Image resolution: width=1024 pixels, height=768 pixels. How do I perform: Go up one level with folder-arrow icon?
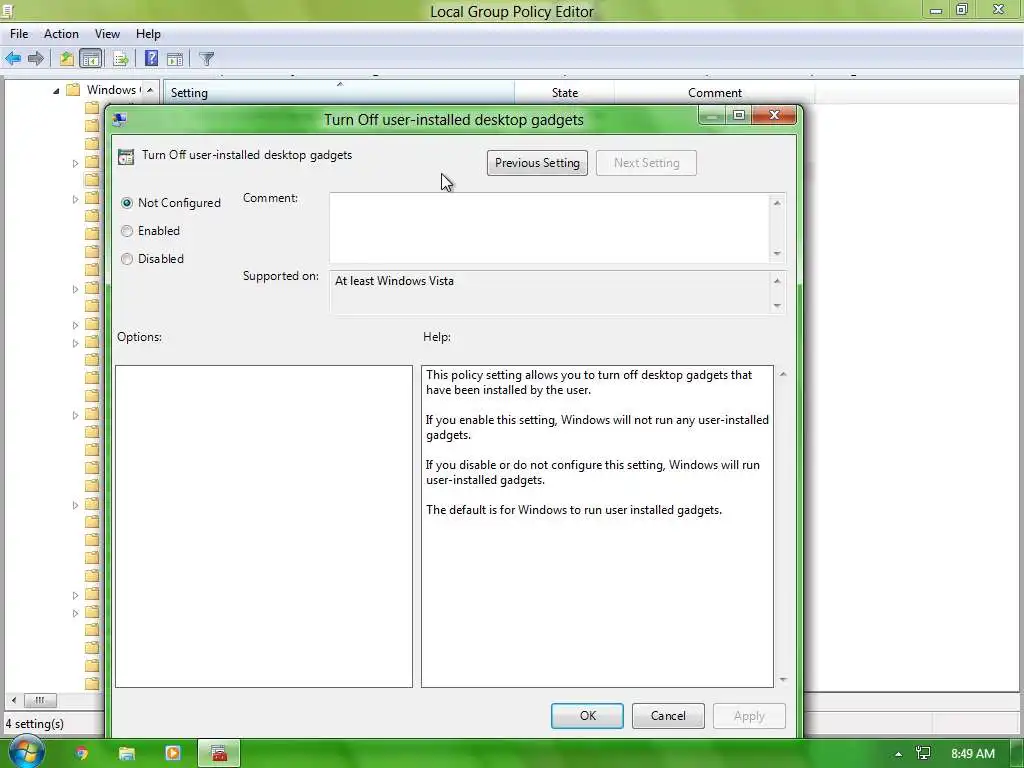click(x=66, y=59)
